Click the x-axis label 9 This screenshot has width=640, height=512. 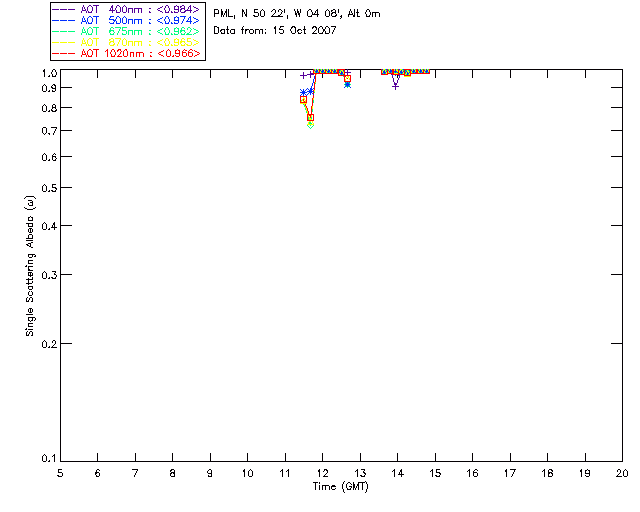tap(210, 473)
